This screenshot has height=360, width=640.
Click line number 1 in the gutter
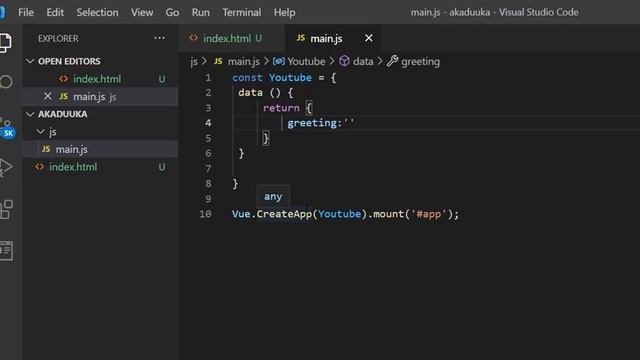coord(208,77)
